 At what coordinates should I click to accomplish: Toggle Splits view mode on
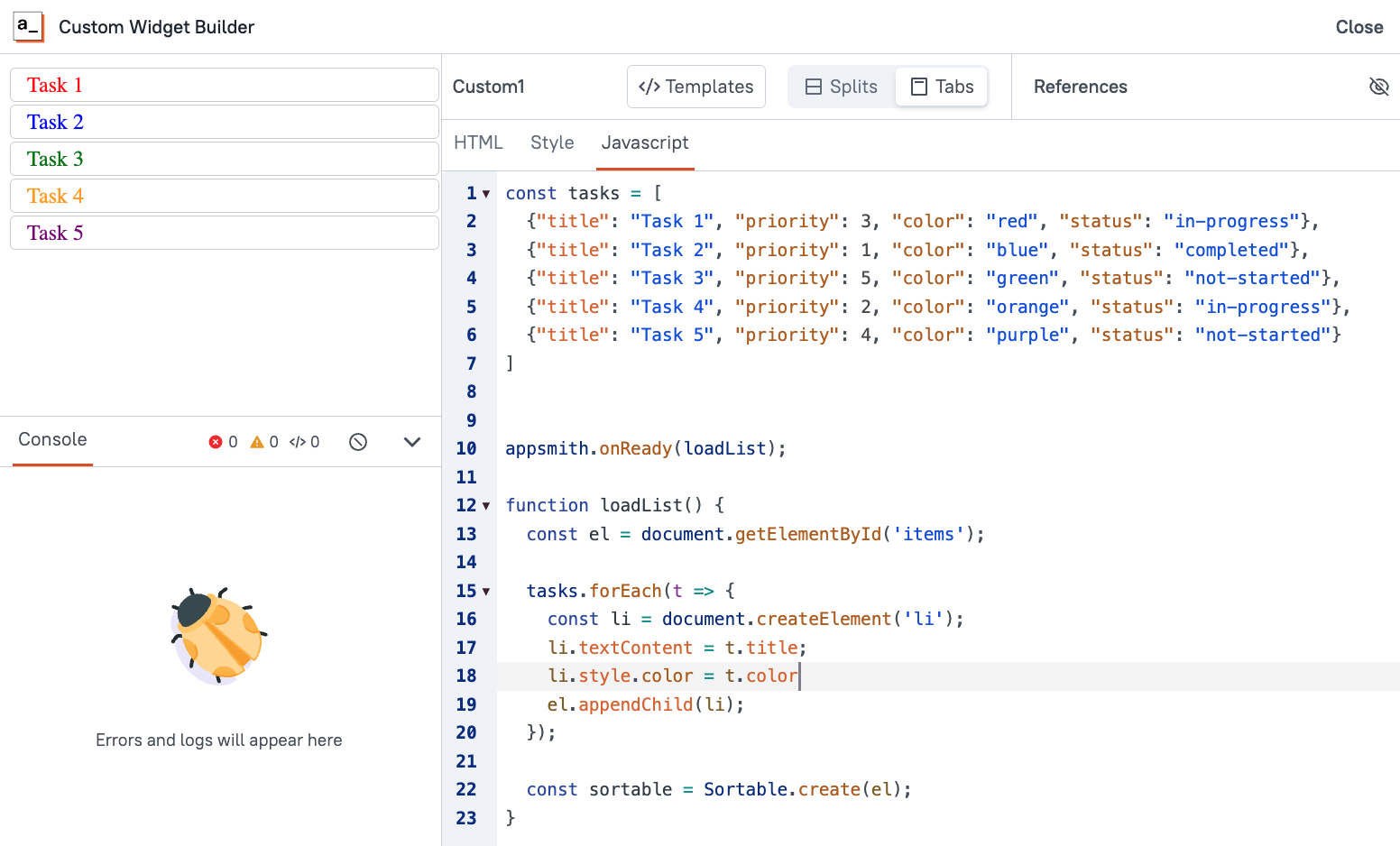click(841, 86)
